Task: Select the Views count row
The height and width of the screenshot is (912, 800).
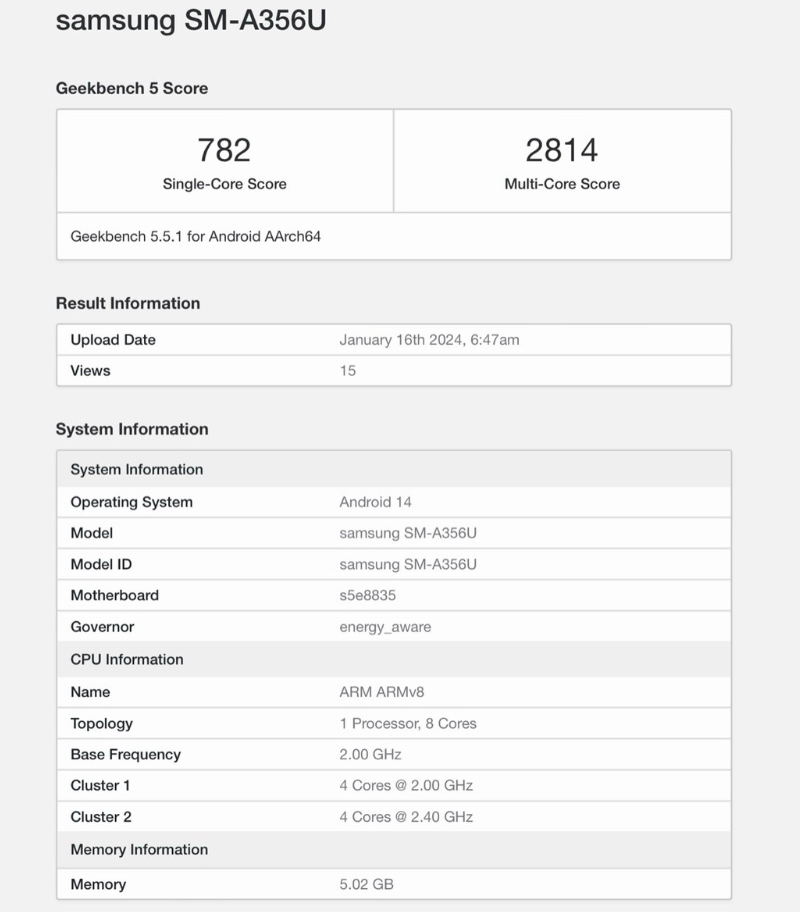Action: pos(394,370)
